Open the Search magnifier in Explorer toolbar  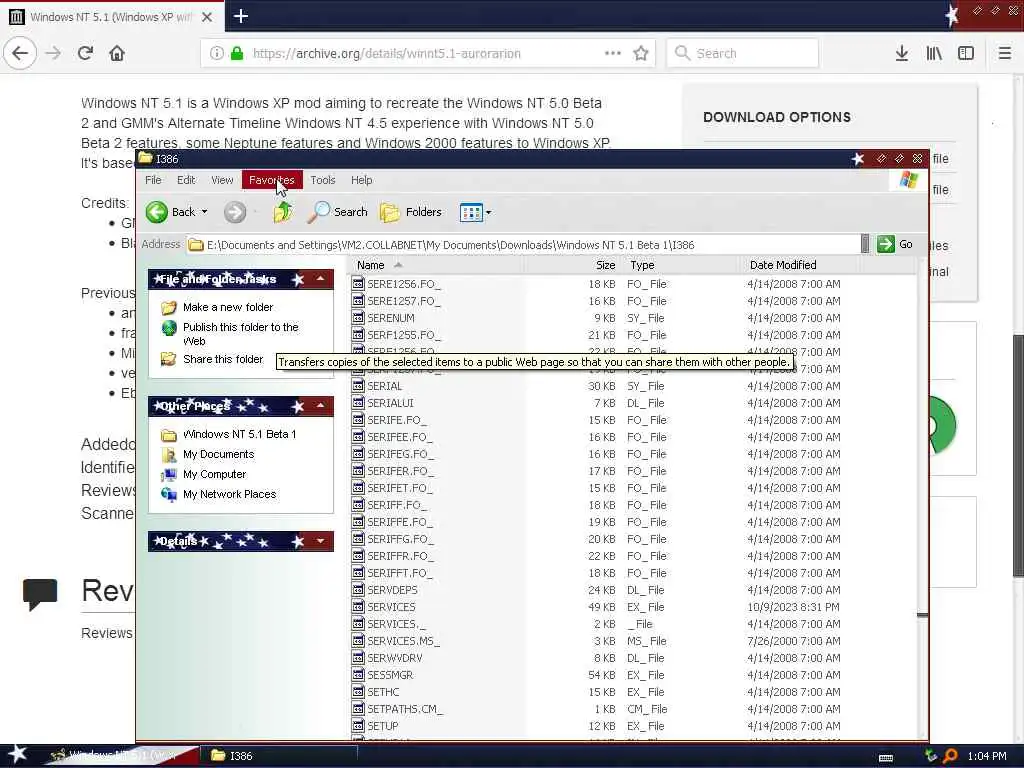pos(319,212)
